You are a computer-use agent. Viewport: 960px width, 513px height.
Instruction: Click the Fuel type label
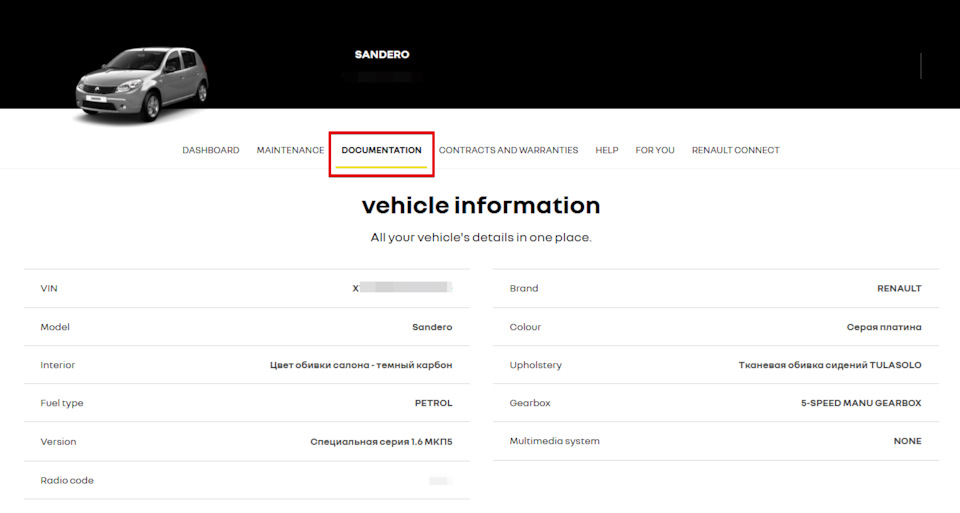[62, 403]
